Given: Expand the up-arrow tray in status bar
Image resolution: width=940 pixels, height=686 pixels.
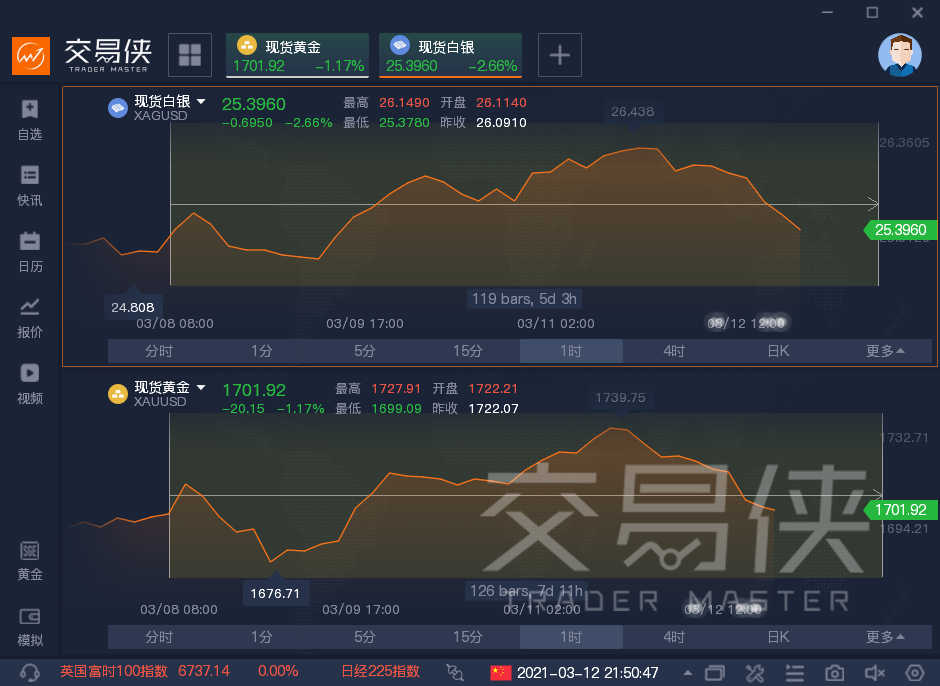Looking at the screenshot, I should click(688, 673).
